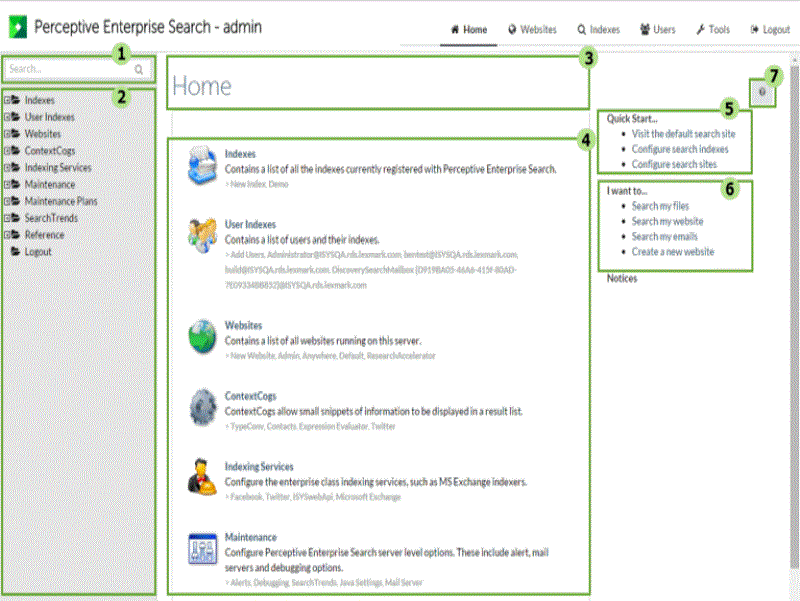The width and height of the screenshot is (800, 601).
Task: Open 'Configure search indexes' link
Action: tap(680, 149)
